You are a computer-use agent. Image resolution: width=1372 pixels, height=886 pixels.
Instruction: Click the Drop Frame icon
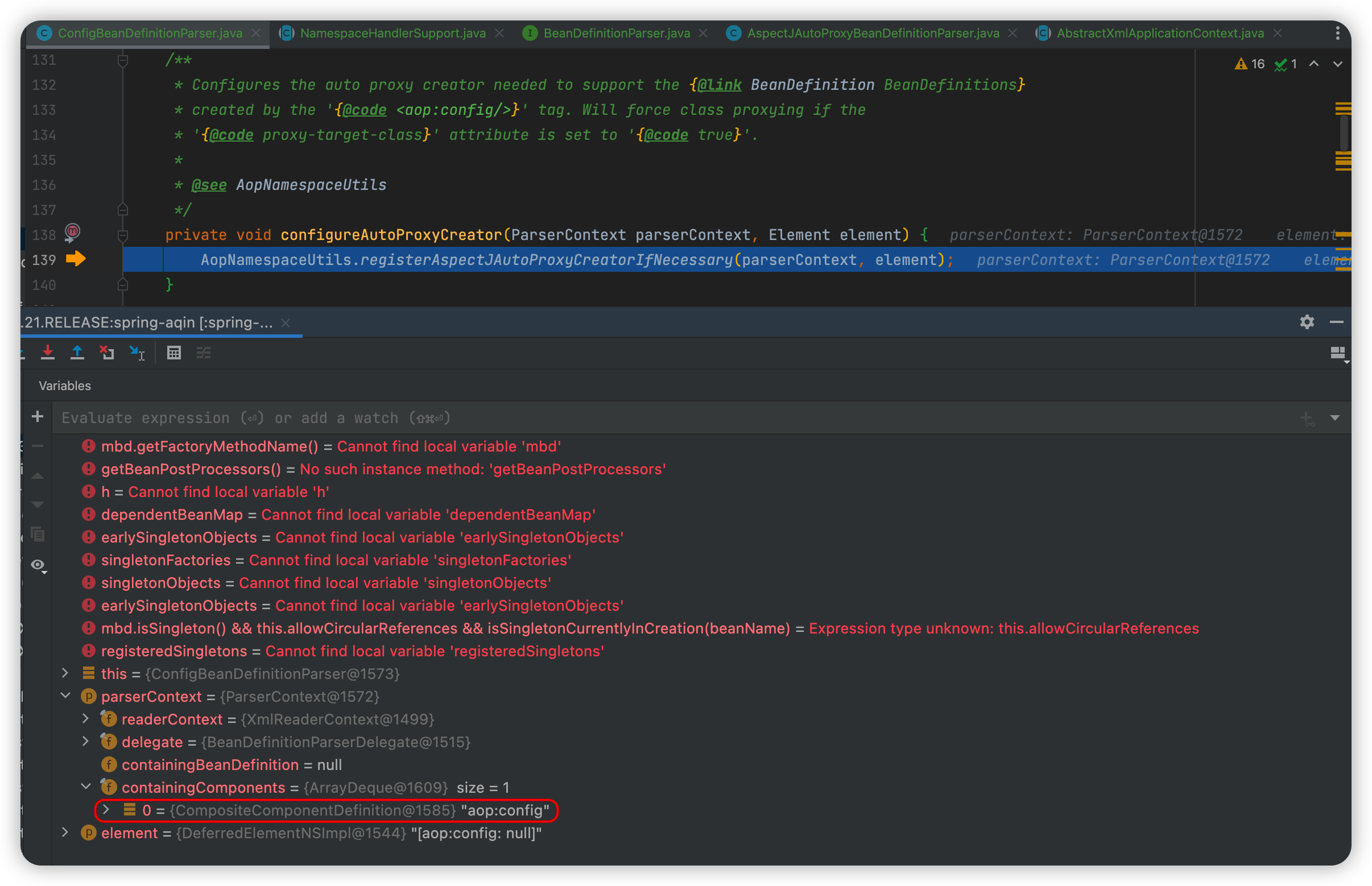pyautogui.click(x=107, y=353)
